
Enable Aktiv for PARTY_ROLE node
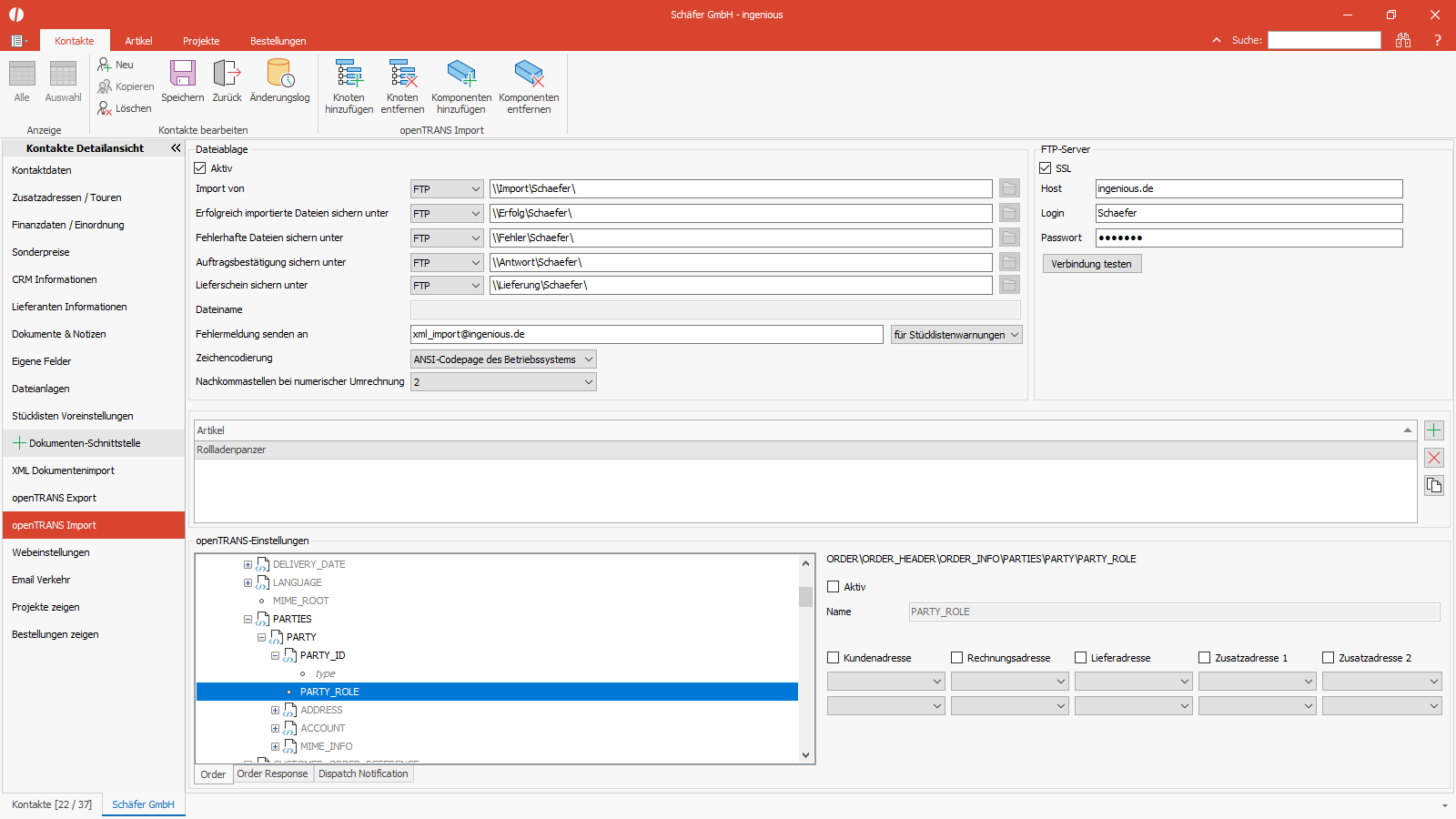[x=833, y=587]
